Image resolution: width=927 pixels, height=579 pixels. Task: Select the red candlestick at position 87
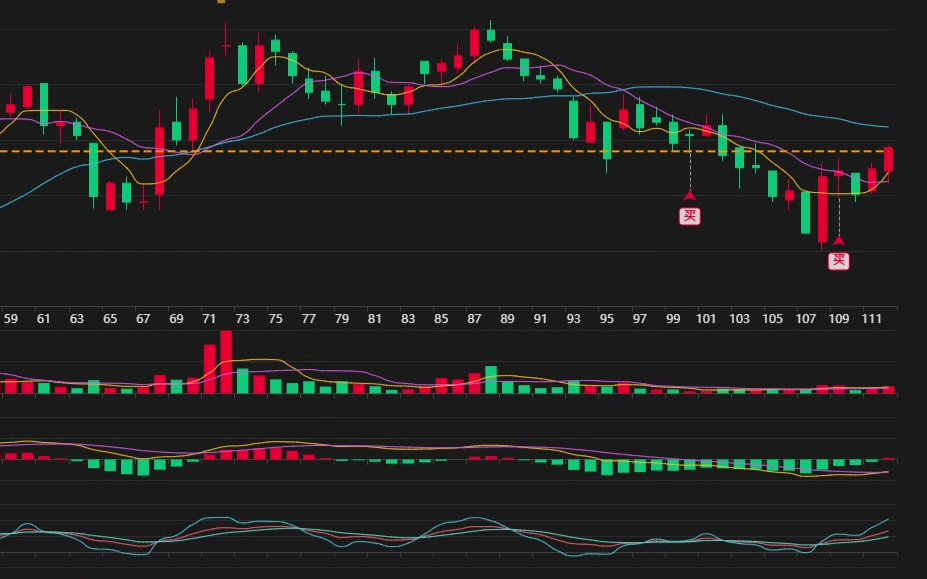[475, 42]
